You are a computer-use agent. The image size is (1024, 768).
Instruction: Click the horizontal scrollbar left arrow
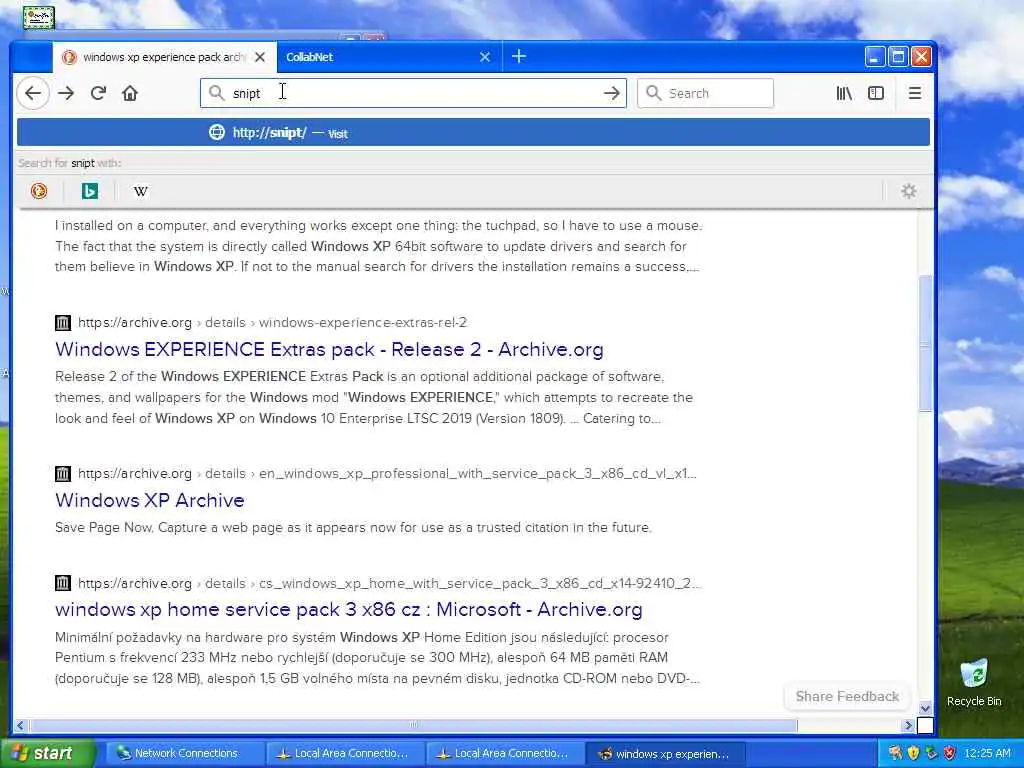click(x=20, y=725)
